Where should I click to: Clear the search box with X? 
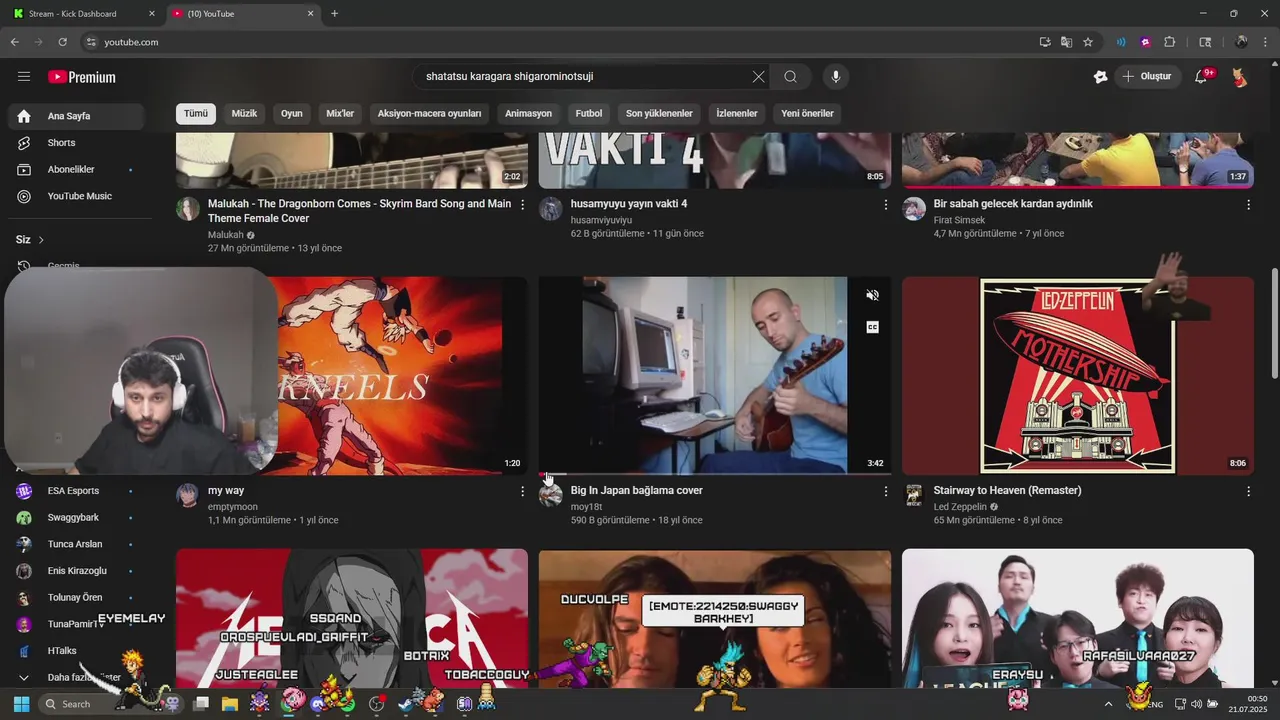758,76
